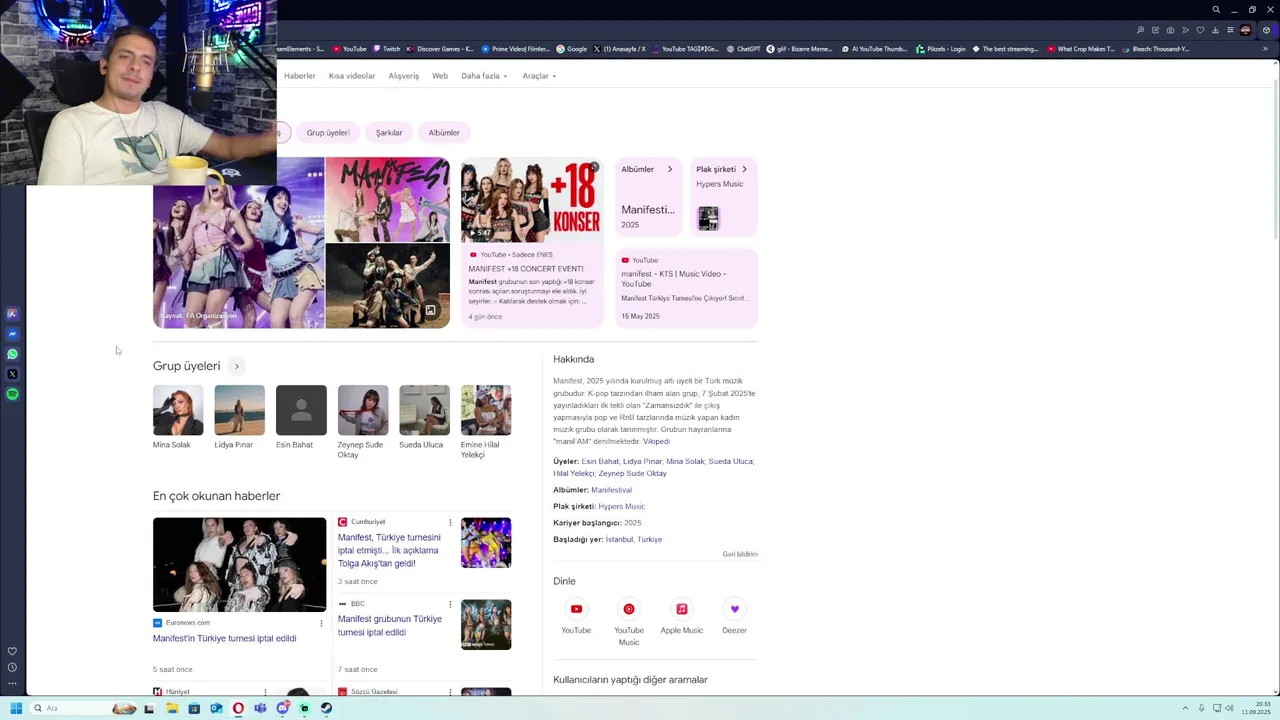Image resolution: width=1280 pixels, height=720 pixels.
Task: Switch to Haberler search tab
Action: [299, 76]
